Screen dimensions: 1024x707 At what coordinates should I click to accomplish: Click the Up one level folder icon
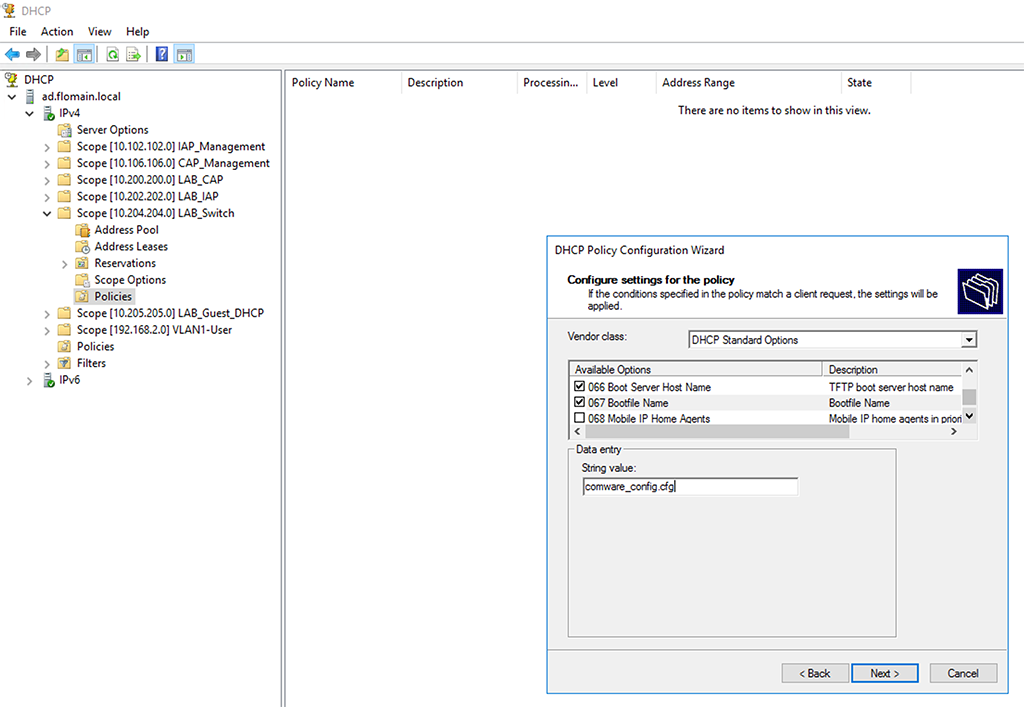click(61, 54)
